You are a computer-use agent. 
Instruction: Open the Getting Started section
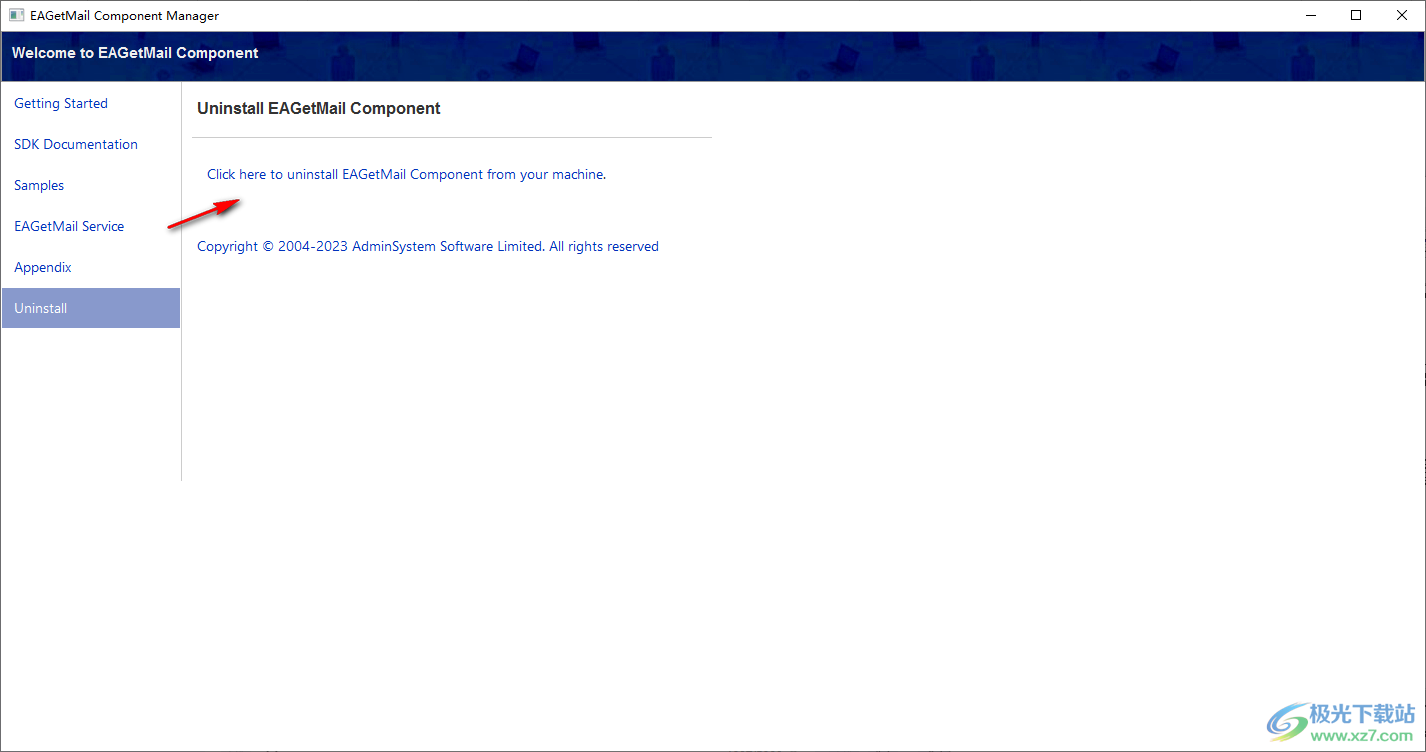pyautogui.click(x=61, y=103)
